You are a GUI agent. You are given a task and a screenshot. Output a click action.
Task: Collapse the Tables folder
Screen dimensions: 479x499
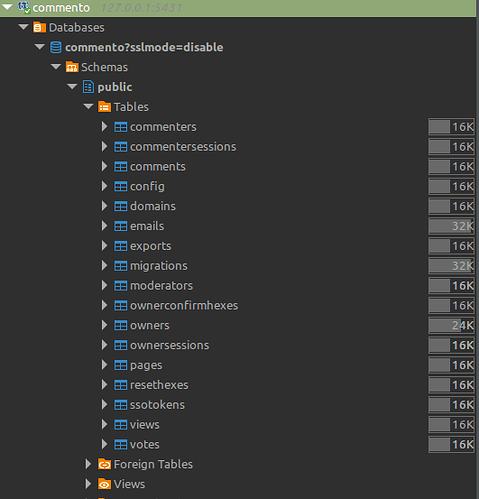88,106
